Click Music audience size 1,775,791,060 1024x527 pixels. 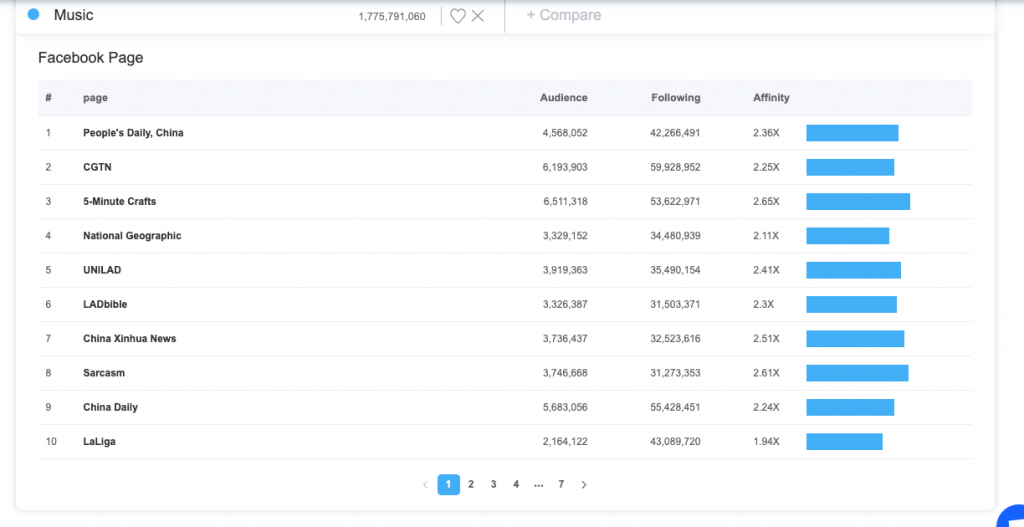tap(392, 16)
